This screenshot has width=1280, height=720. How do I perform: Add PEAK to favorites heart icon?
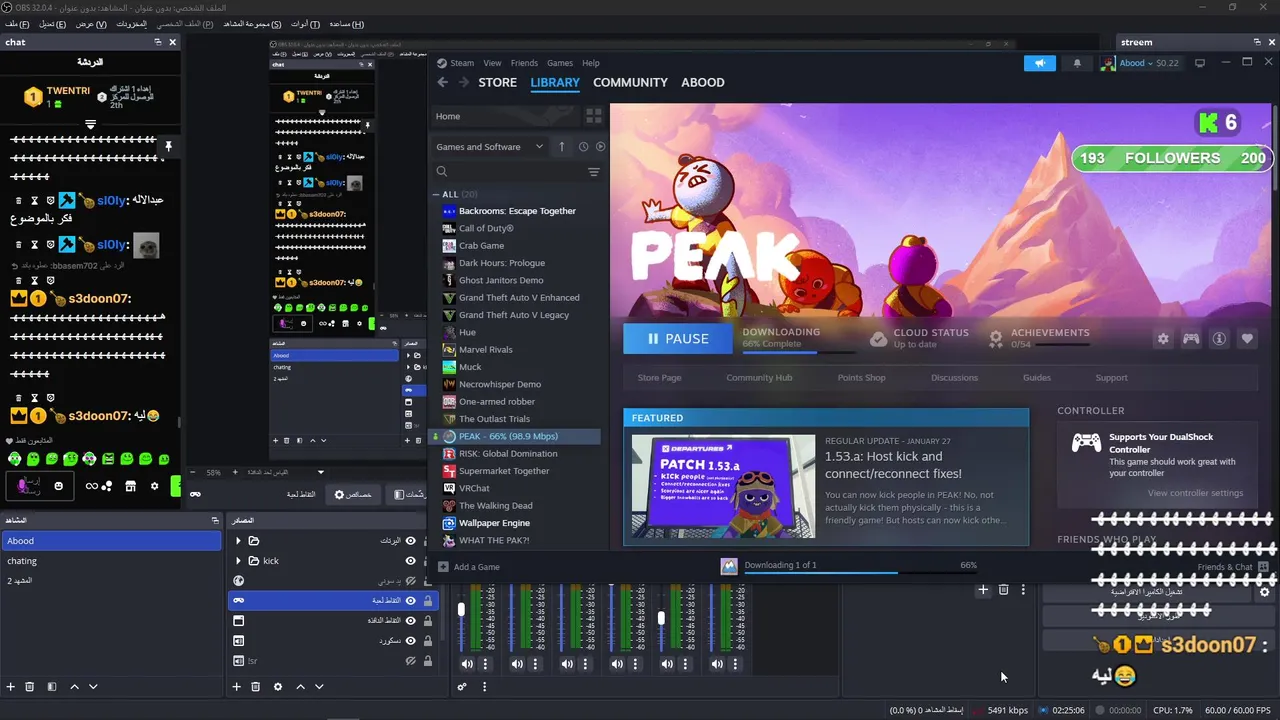(1247, 339)
